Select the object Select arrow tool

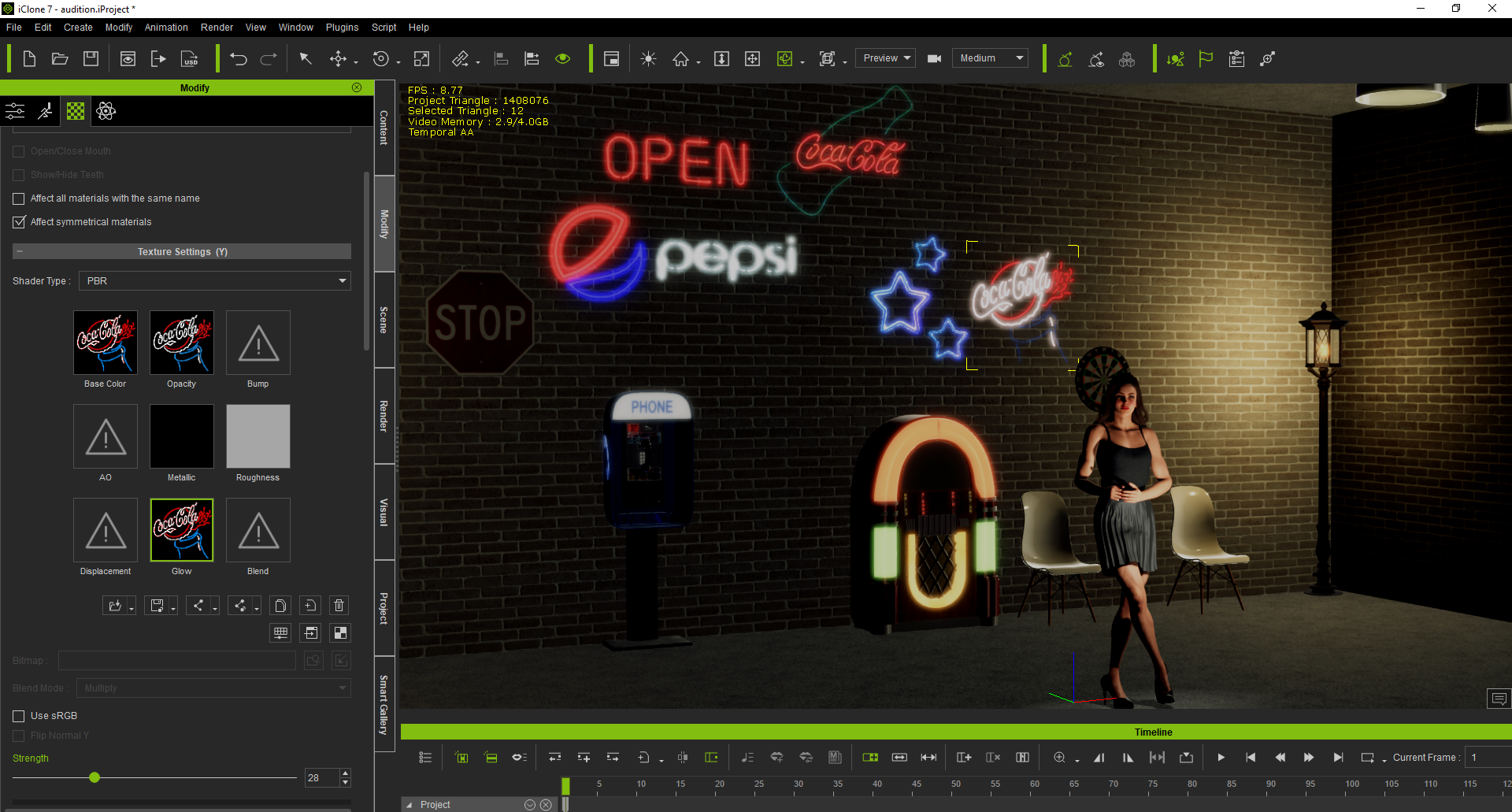(x=306, y=59)
